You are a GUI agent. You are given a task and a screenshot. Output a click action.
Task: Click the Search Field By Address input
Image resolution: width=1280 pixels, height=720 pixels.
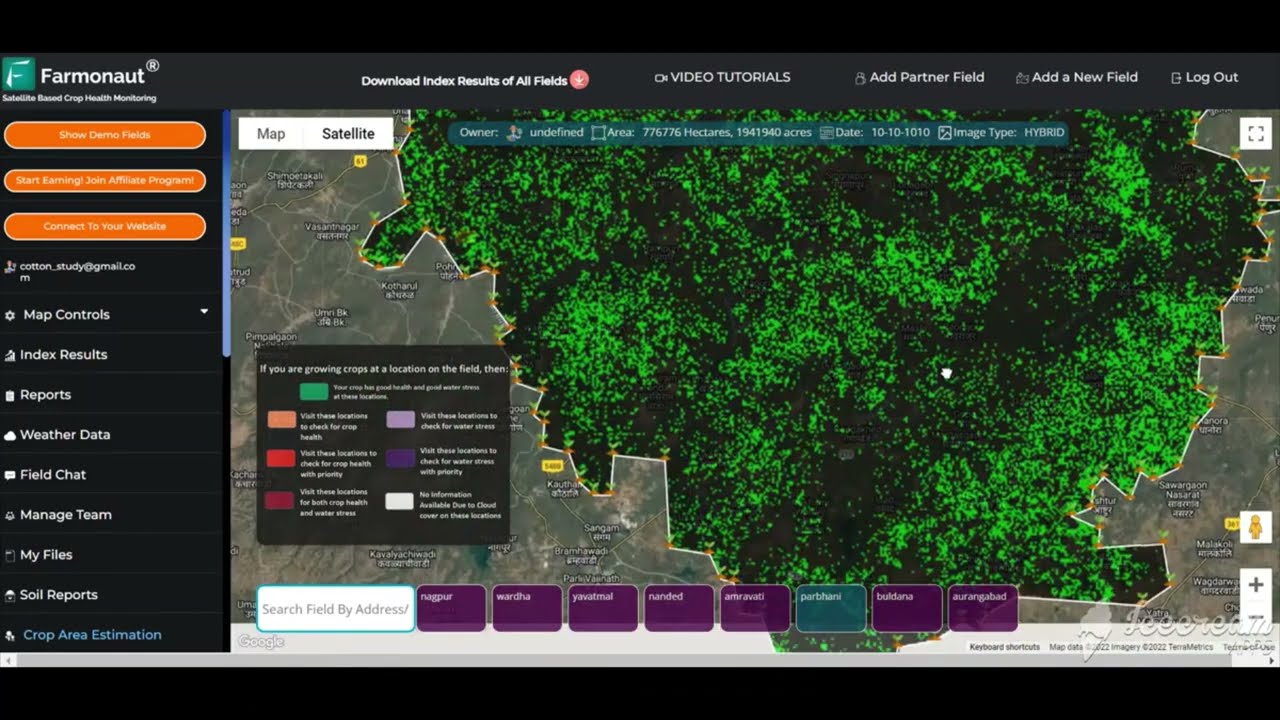[x=336, y=608]
